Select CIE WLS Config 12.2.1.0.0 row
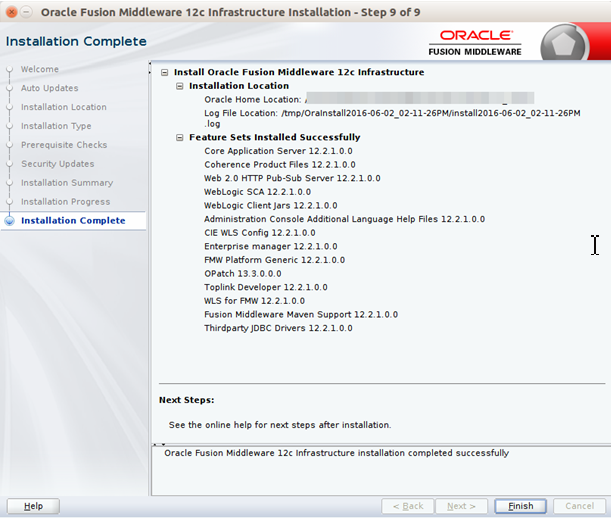 click(260, 233)
